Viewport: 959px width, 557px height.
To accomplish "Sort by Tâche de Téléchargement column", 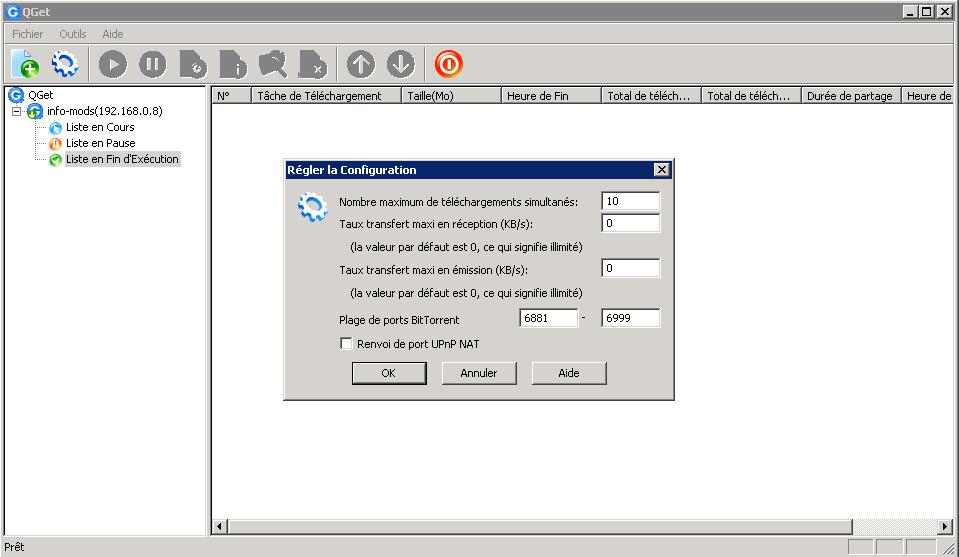I will tap(327, 95).
